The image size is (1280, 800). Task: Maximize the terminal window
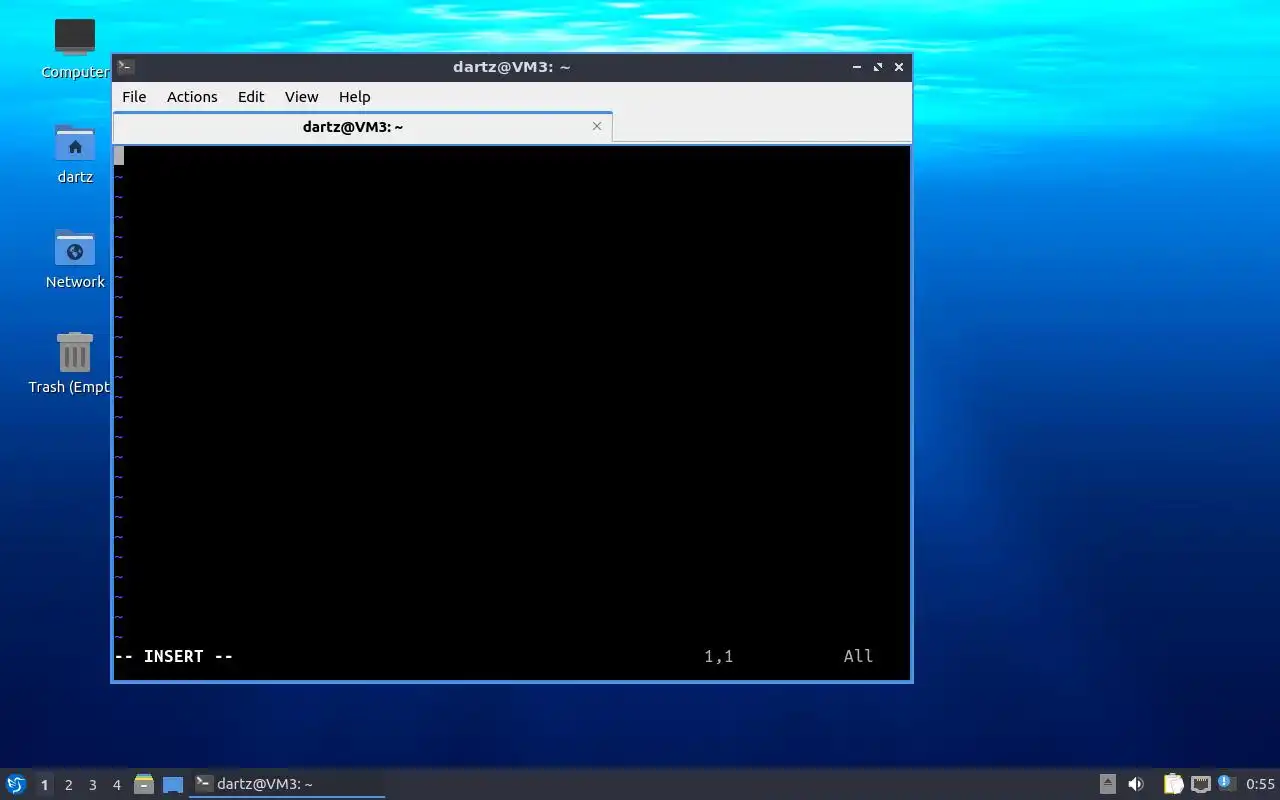coord(878,67)
